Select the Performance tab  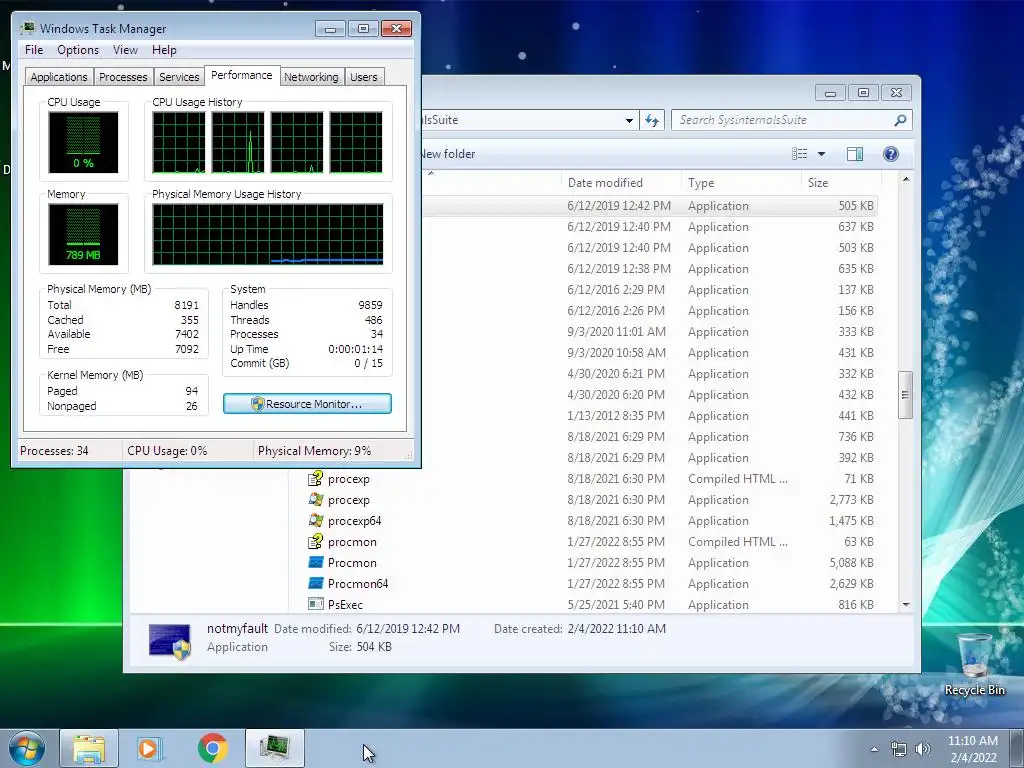[x=242, y=75]
